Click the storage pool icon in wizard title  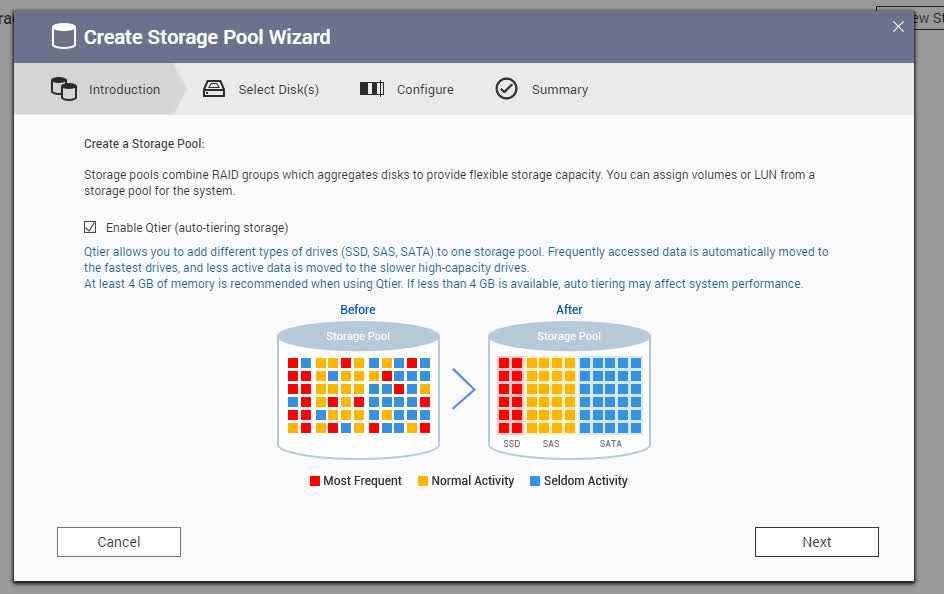(63, 37)
